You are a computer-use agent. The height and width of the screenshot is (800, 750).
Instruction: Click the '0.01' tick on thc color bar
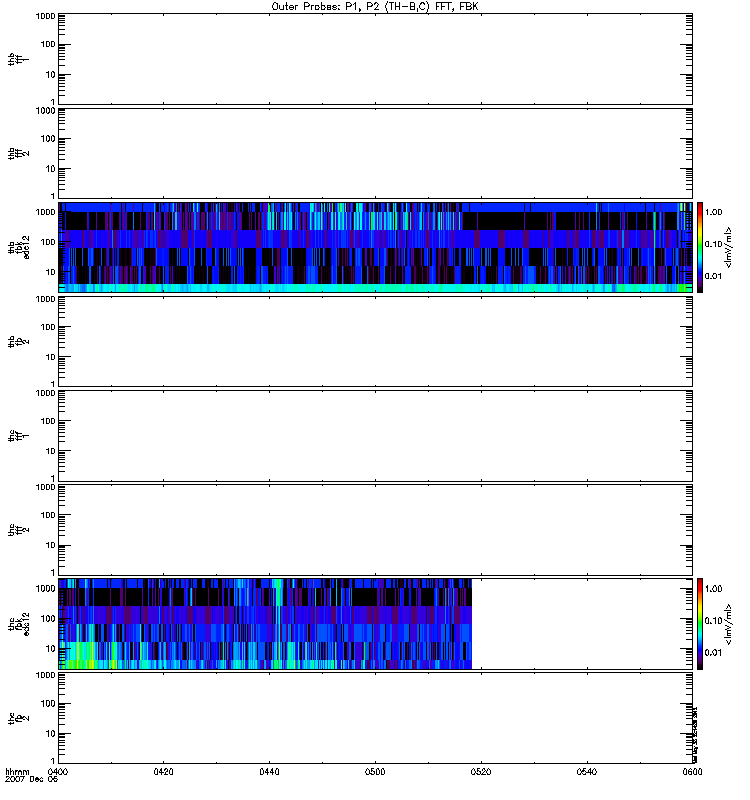(x=714, y=653)
